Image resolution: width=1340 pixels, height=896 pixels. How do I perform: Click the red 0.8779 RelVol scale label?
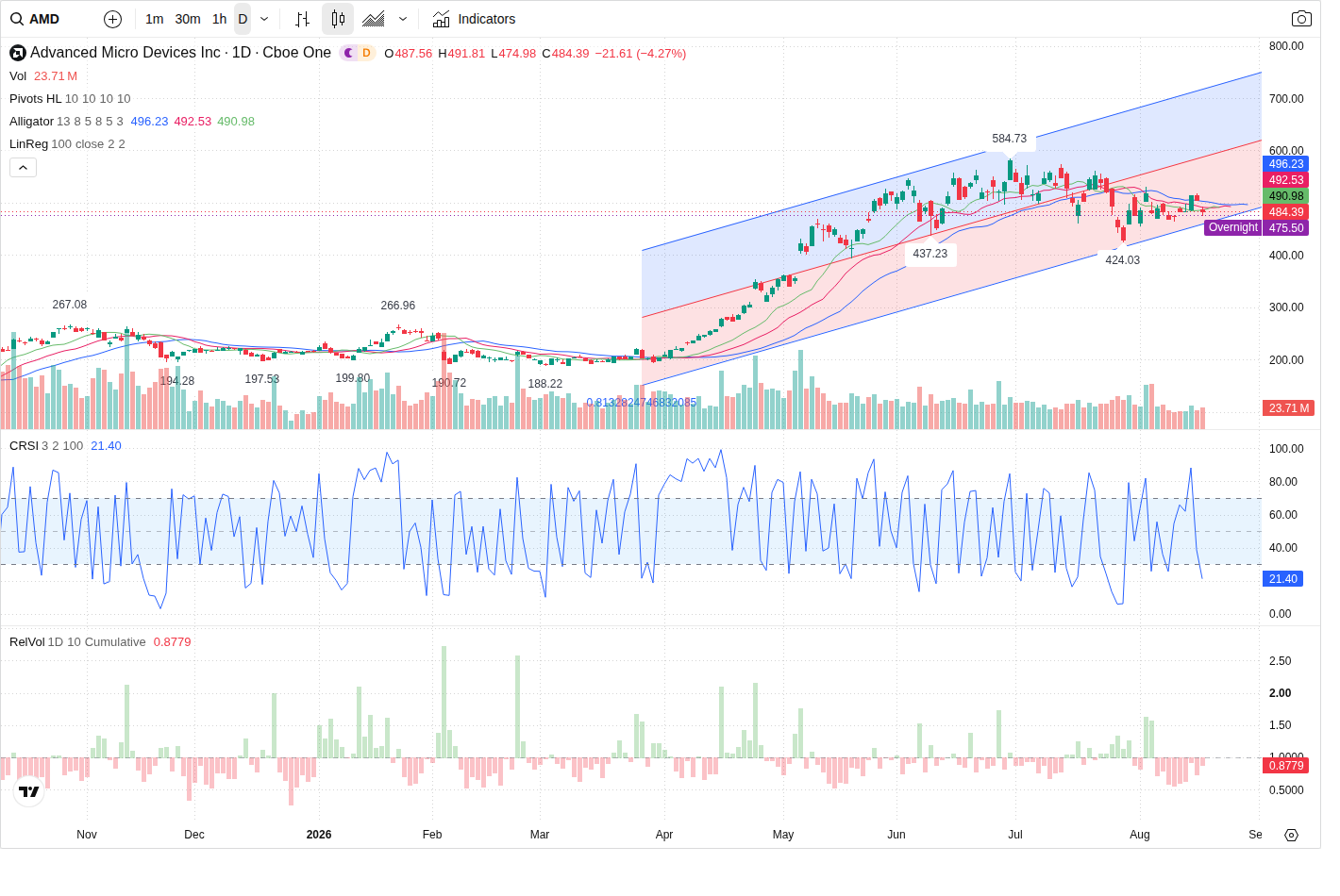tap(1285, 766)
